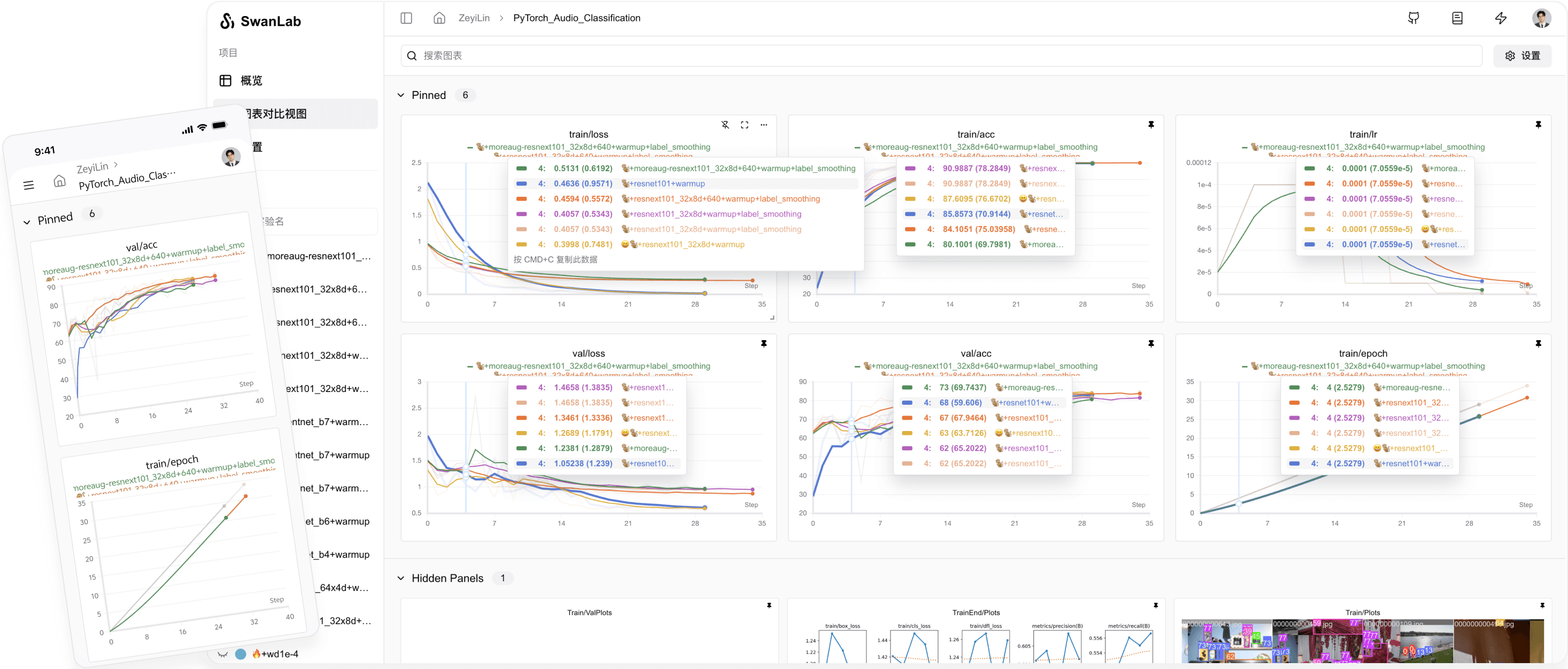Toggle moreaug-resnext101 legend entry in train/lr chart
The image size is (1568, 669).
coord(1363,147)
